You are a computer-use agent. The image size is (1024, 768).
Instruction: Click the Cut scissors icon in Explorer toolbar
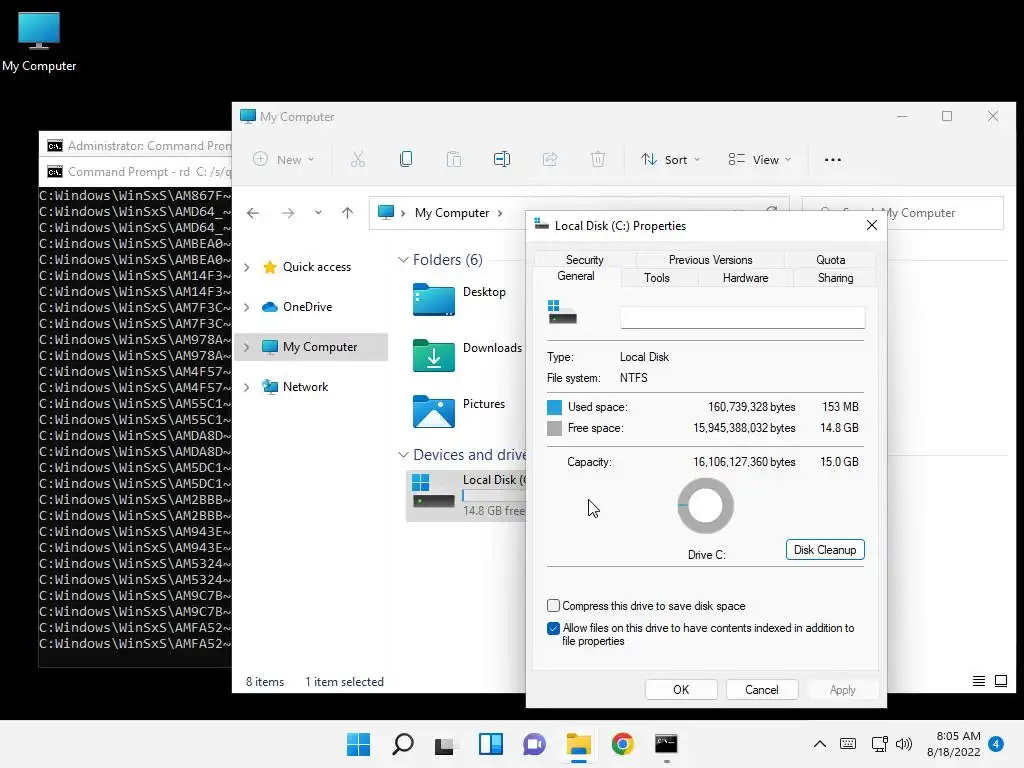pyautogui.click(x=358, y=159)
